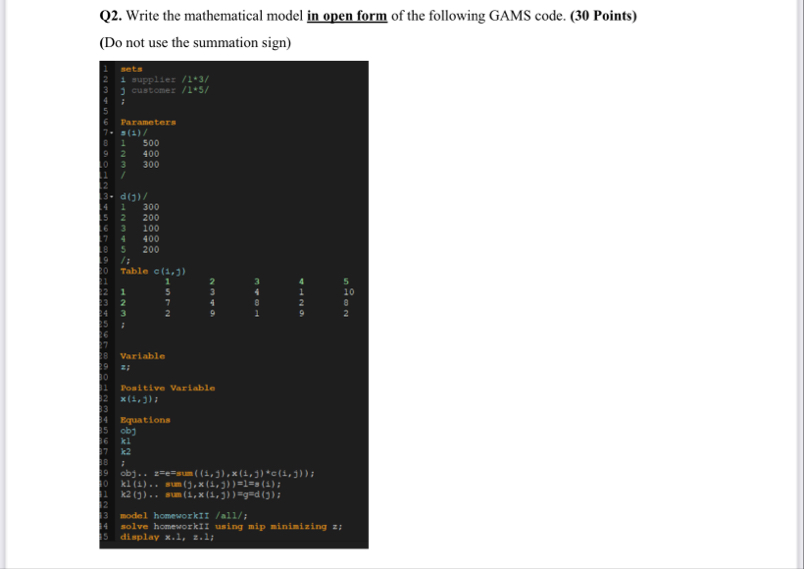Click the cost value 10 in table c
This screenshot has height=569, width=804.
point(349,292)
